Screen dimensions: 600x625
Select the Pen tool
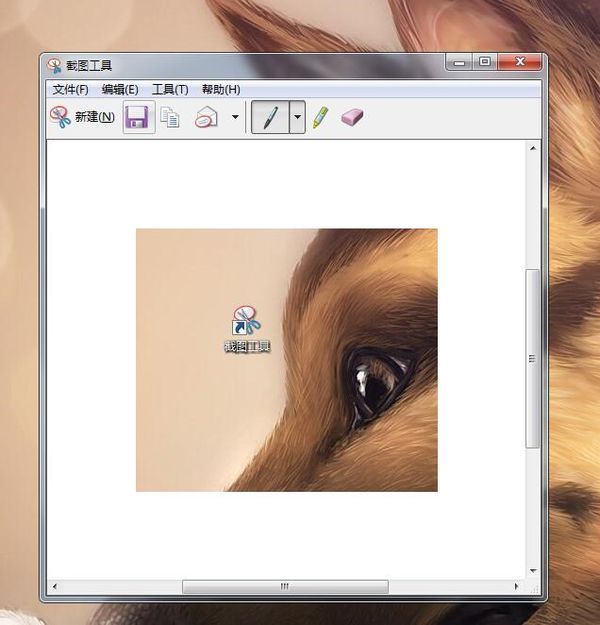(x=269, y=118)
